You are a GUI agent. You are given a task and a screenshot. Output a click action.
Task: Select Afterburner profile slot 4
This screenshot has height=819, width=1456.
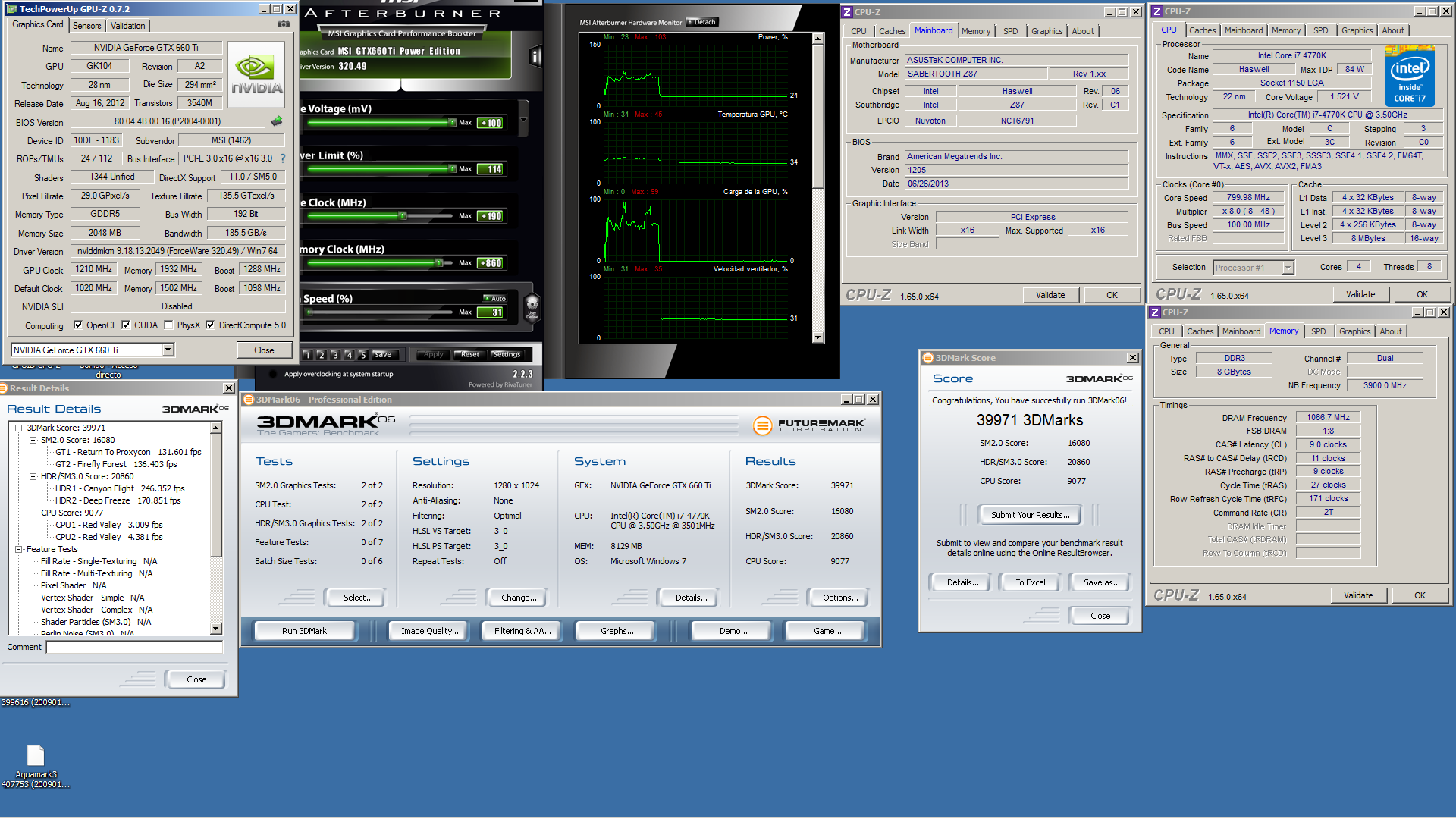click(x=349, y=355)
